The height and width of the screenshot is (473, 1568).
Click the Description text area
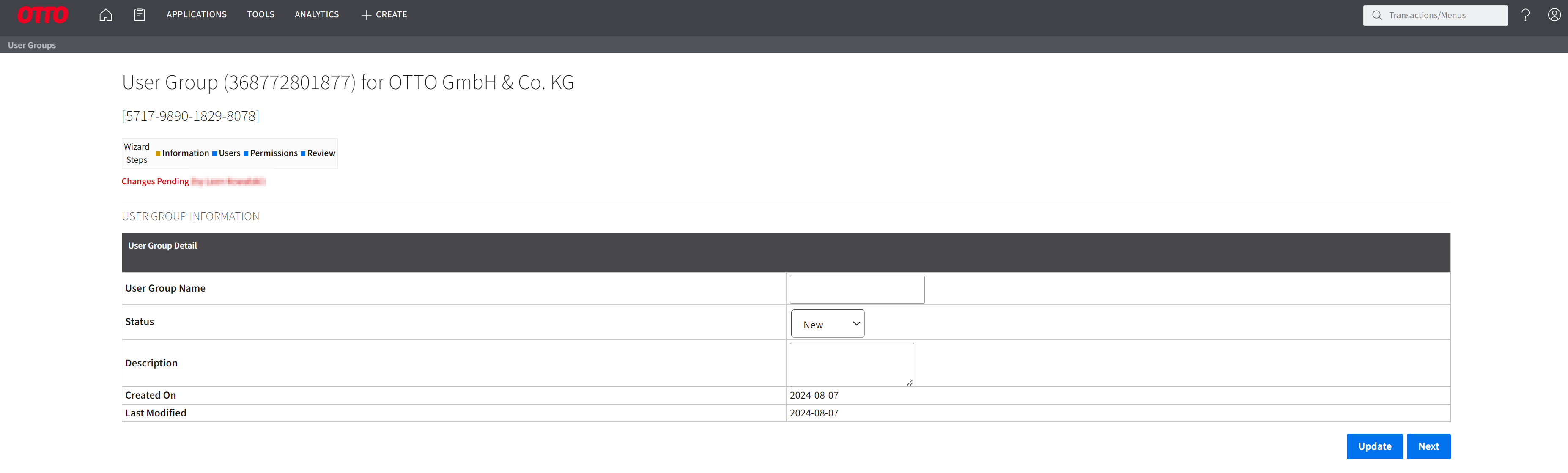[x=852, y=364]
